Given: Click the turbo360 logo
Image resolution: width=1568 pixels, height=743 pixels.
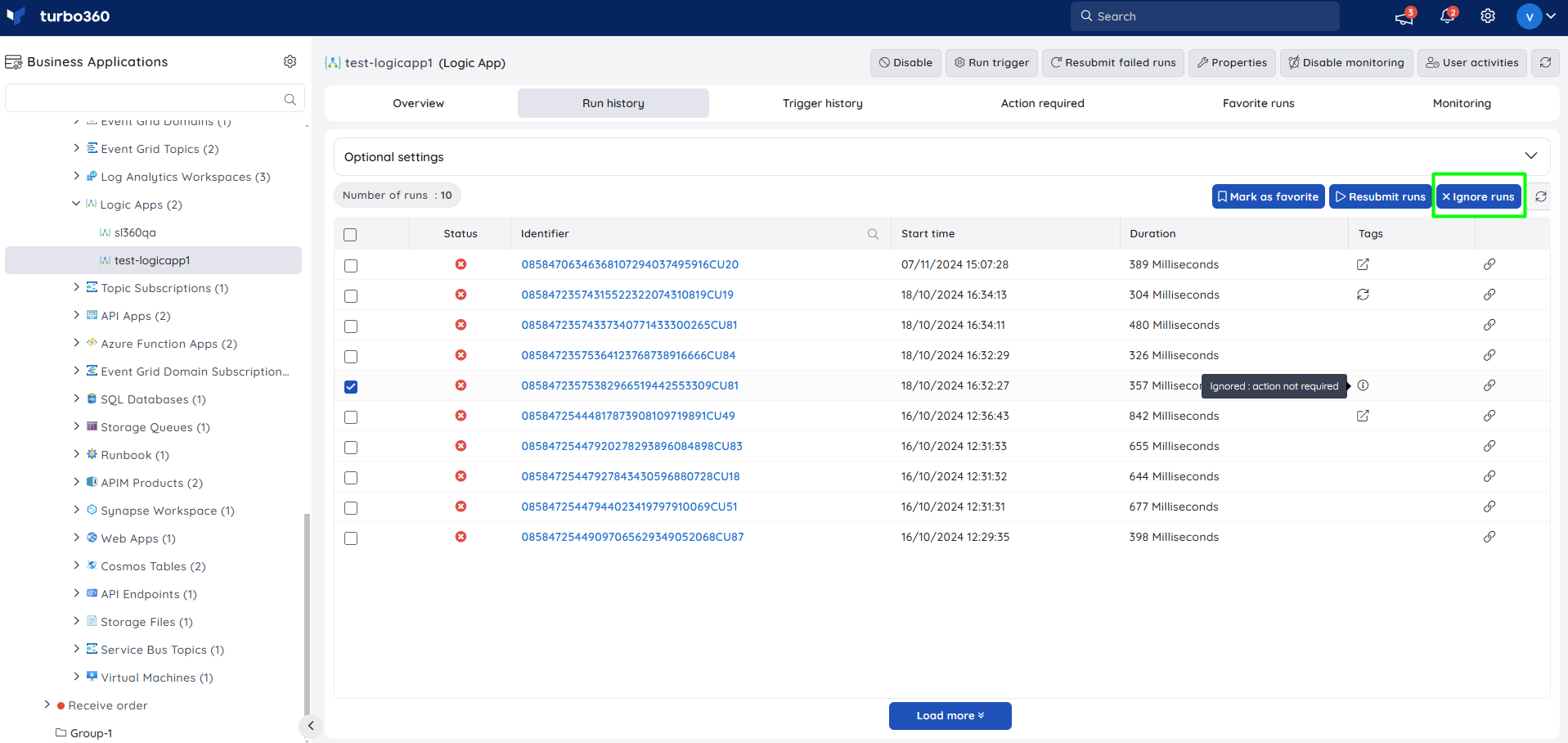Looking at the screenshot, I should point(58,16).
